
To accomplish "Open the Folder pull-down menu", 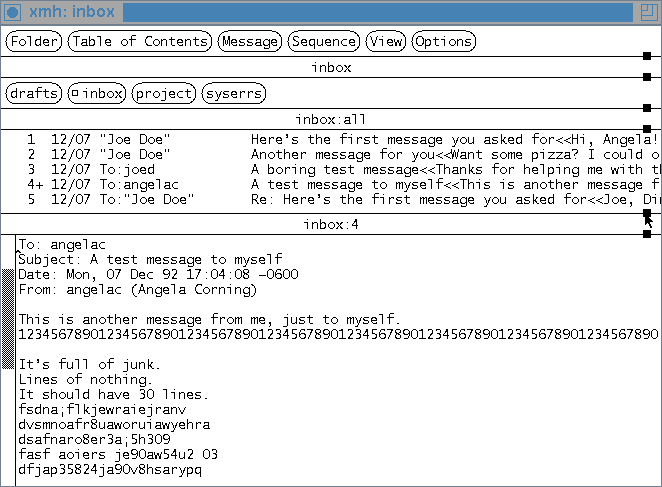I will point(34,41).
